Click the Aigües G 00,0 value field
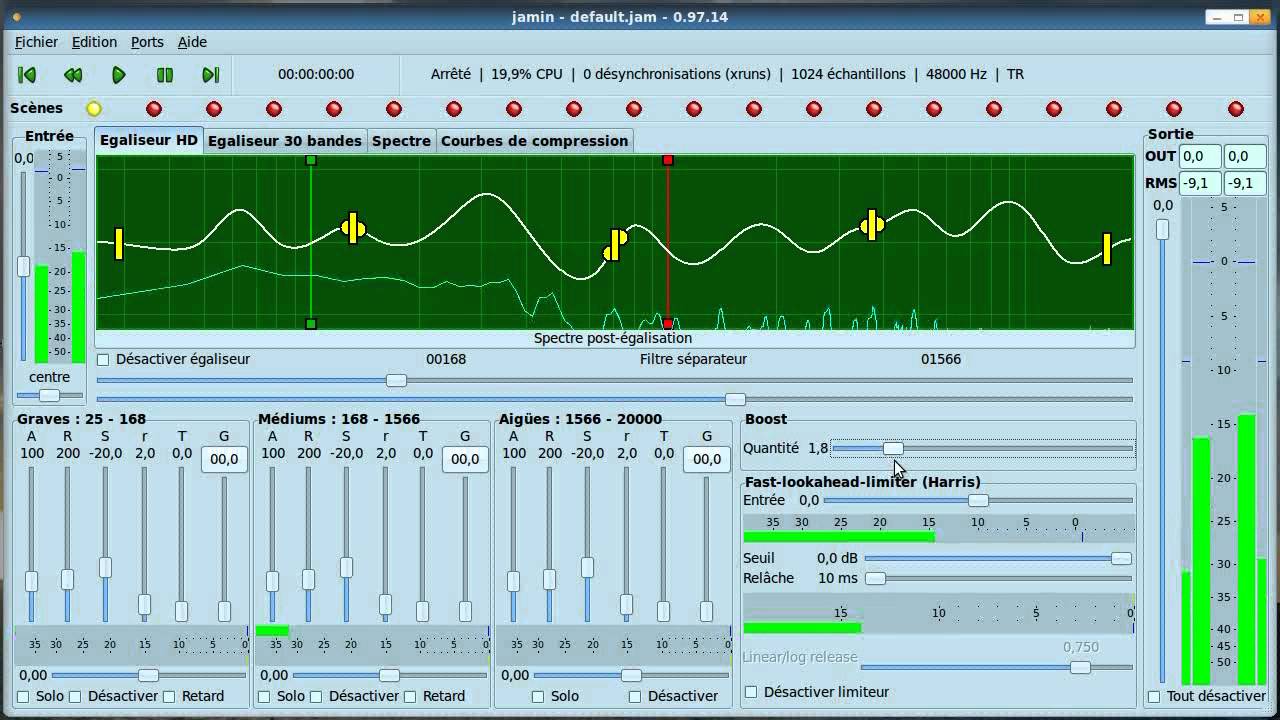 tap(707, 459)
